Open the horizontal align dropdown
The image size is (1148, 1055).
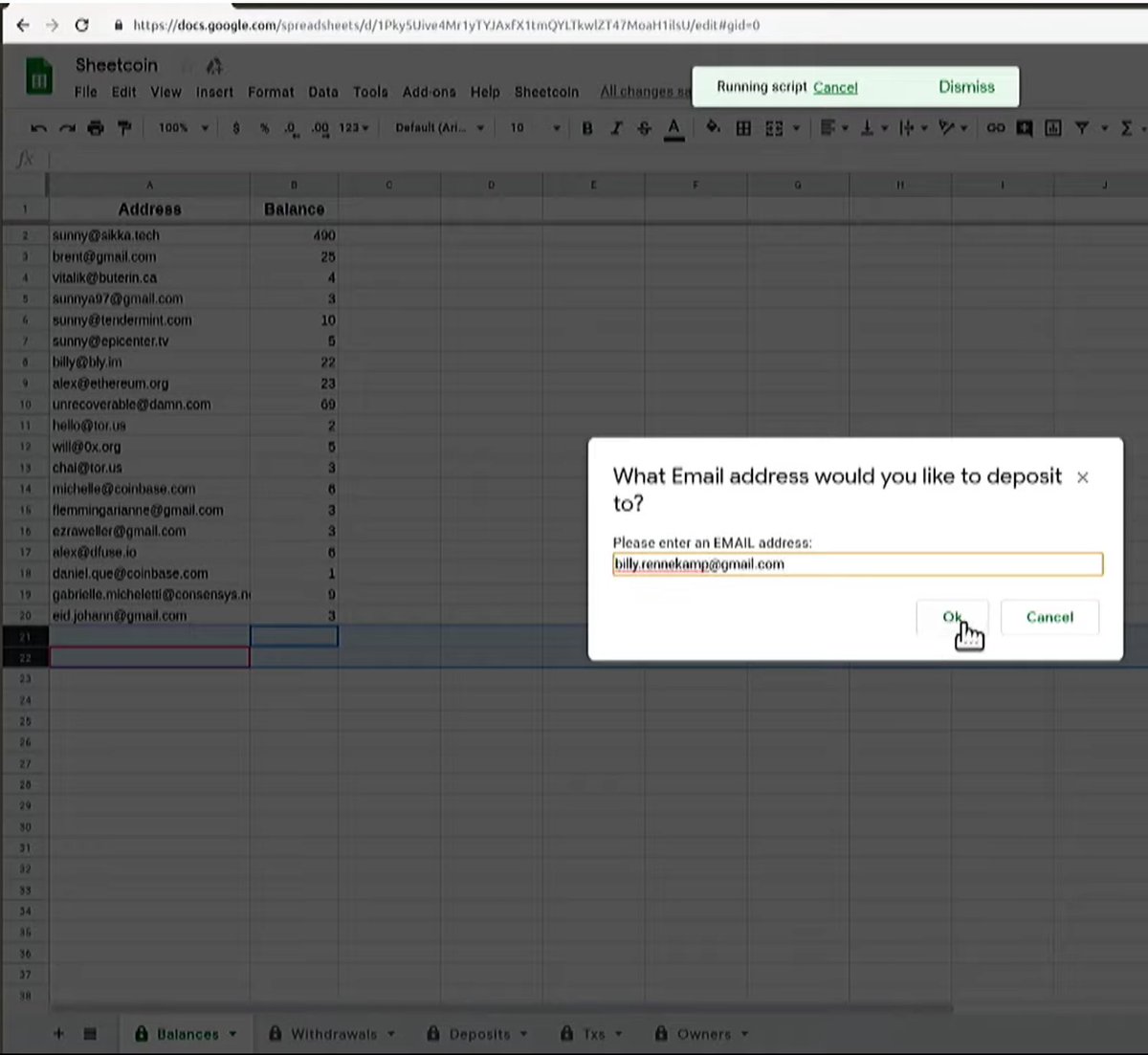(834, 128)
